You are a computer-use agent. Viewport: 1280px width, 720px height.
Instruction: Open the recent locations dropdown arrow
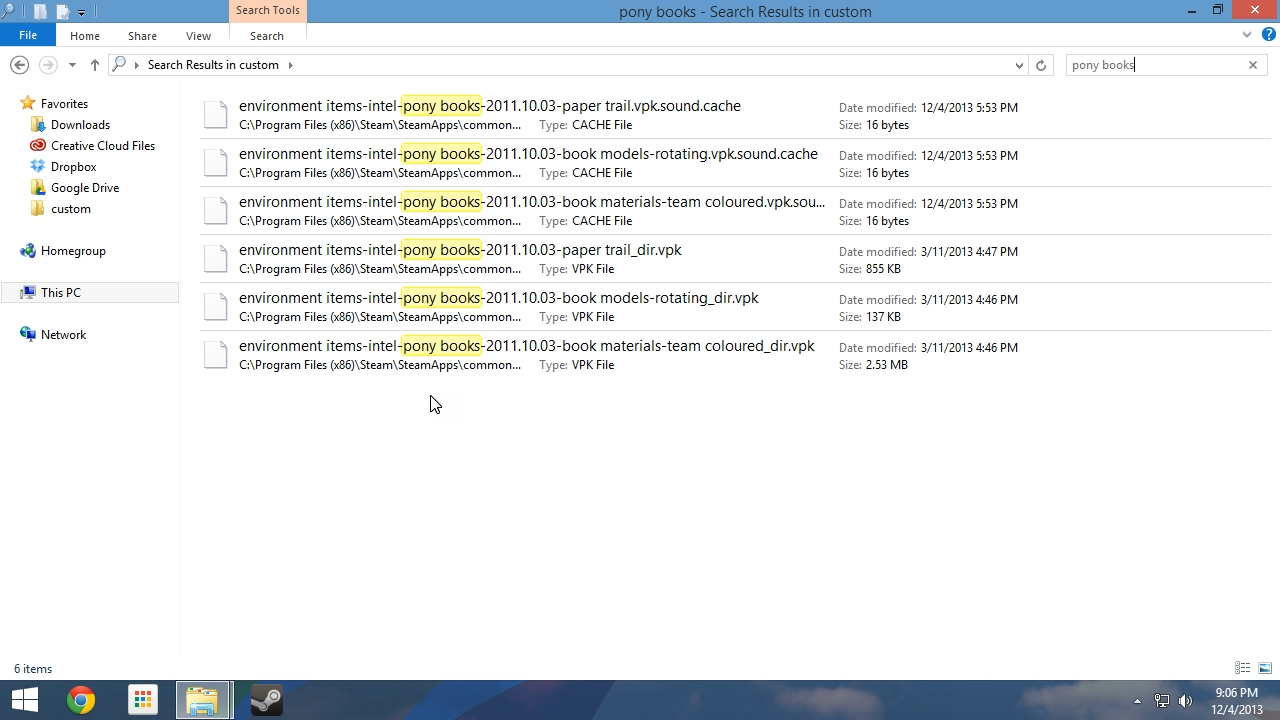[x=72, y=65]
